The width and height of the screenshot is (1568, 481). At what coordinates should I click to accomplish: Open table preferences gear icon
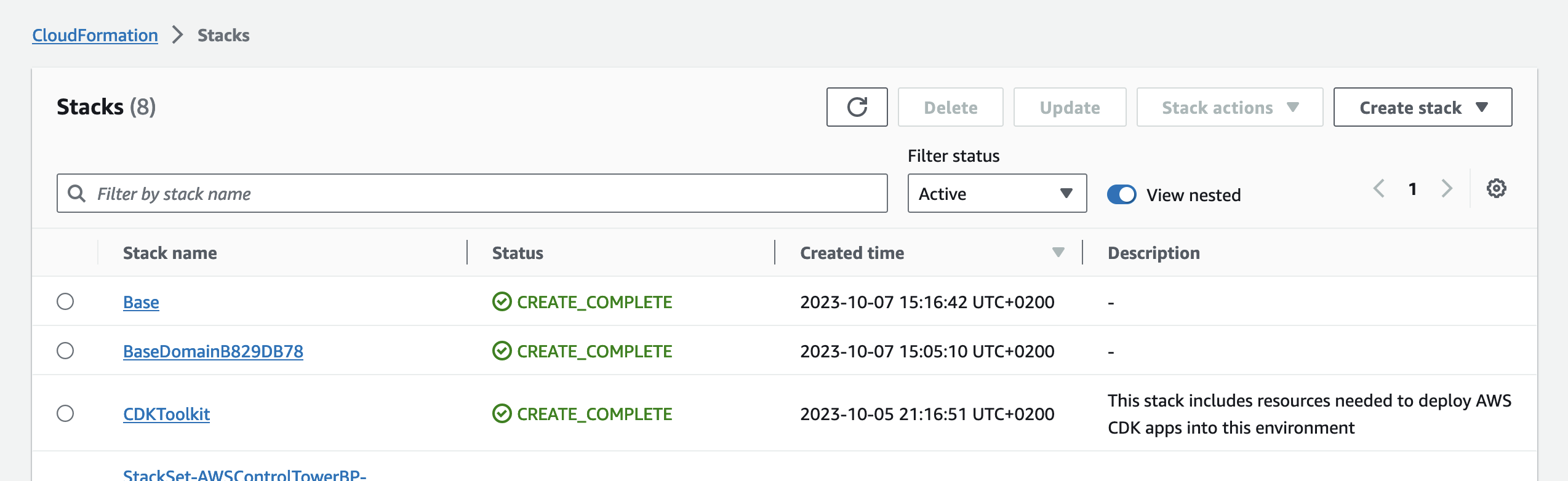coord(1496,188)
